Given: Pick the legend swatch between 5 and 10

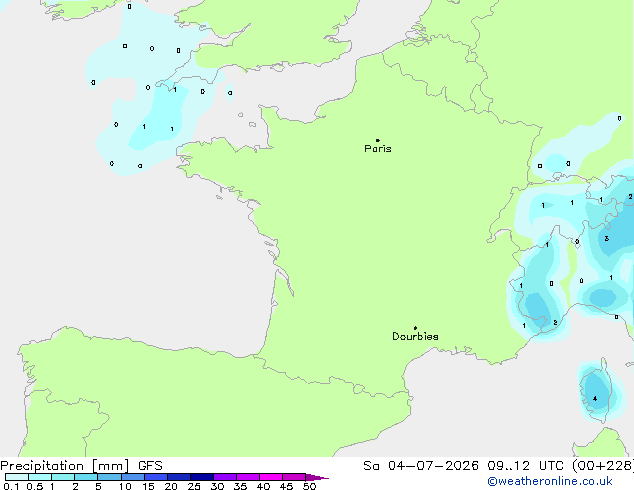Looking at the screenshot, I should click(x=110, y=477).
